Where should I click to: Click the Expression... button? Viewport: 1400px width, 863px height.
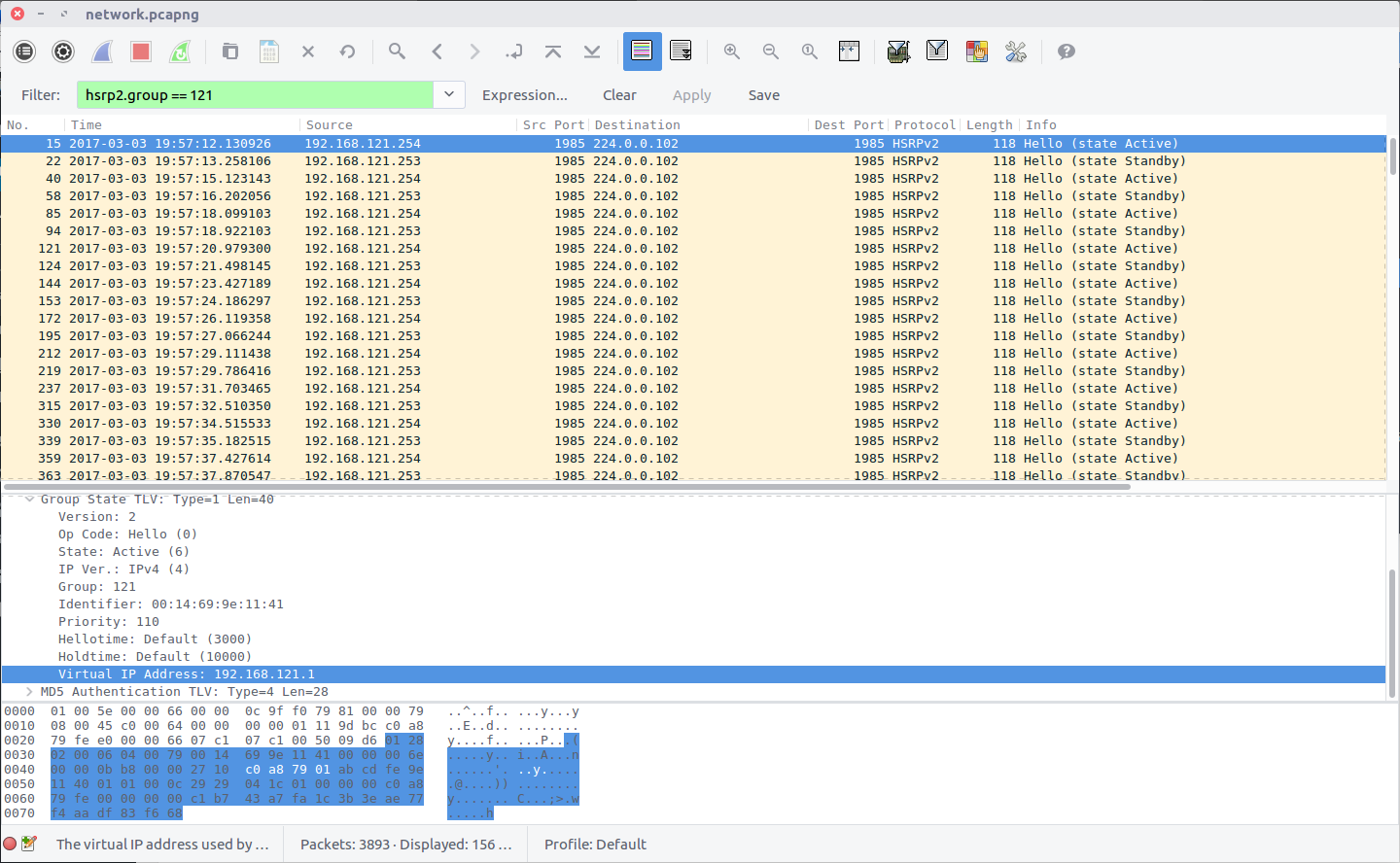524,95
